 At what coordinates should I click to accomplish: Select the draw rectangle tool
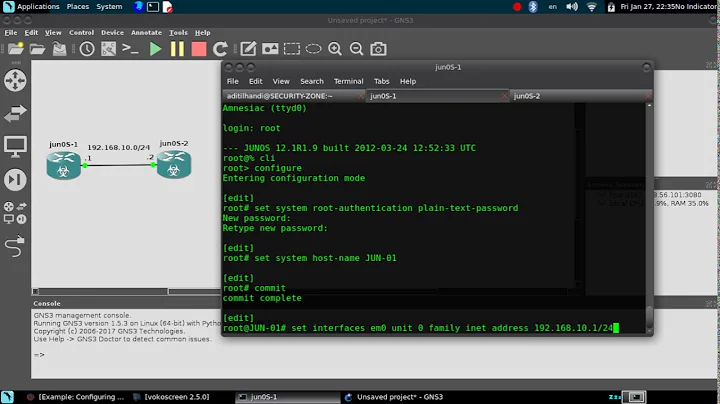[x=292, y=49]
